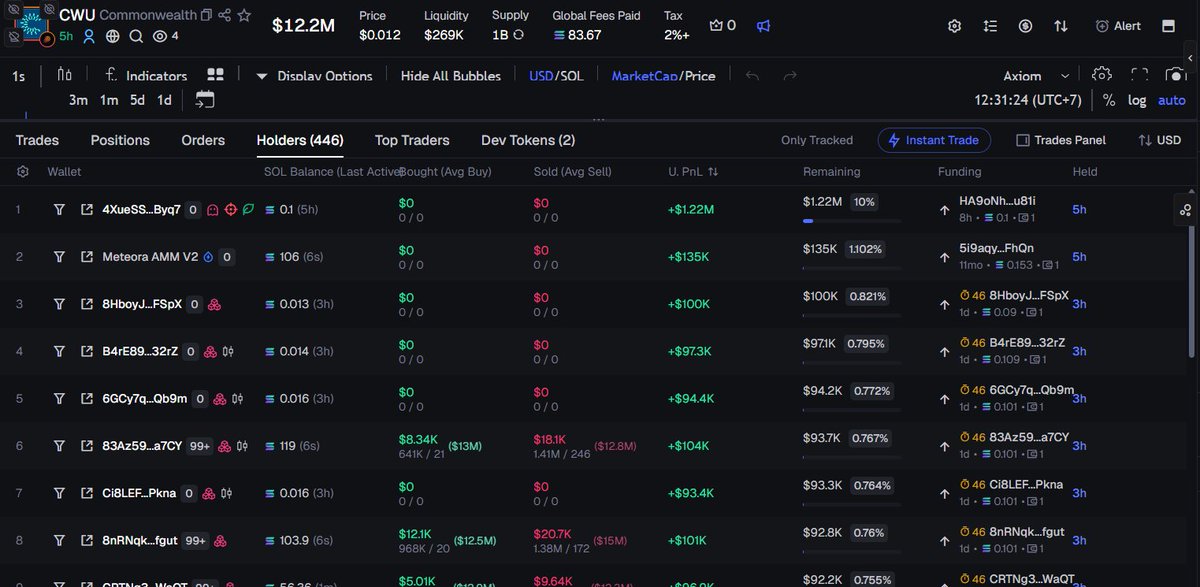Sort by U. PnL column
1200x587 pixels.
[x=693, y=172]
